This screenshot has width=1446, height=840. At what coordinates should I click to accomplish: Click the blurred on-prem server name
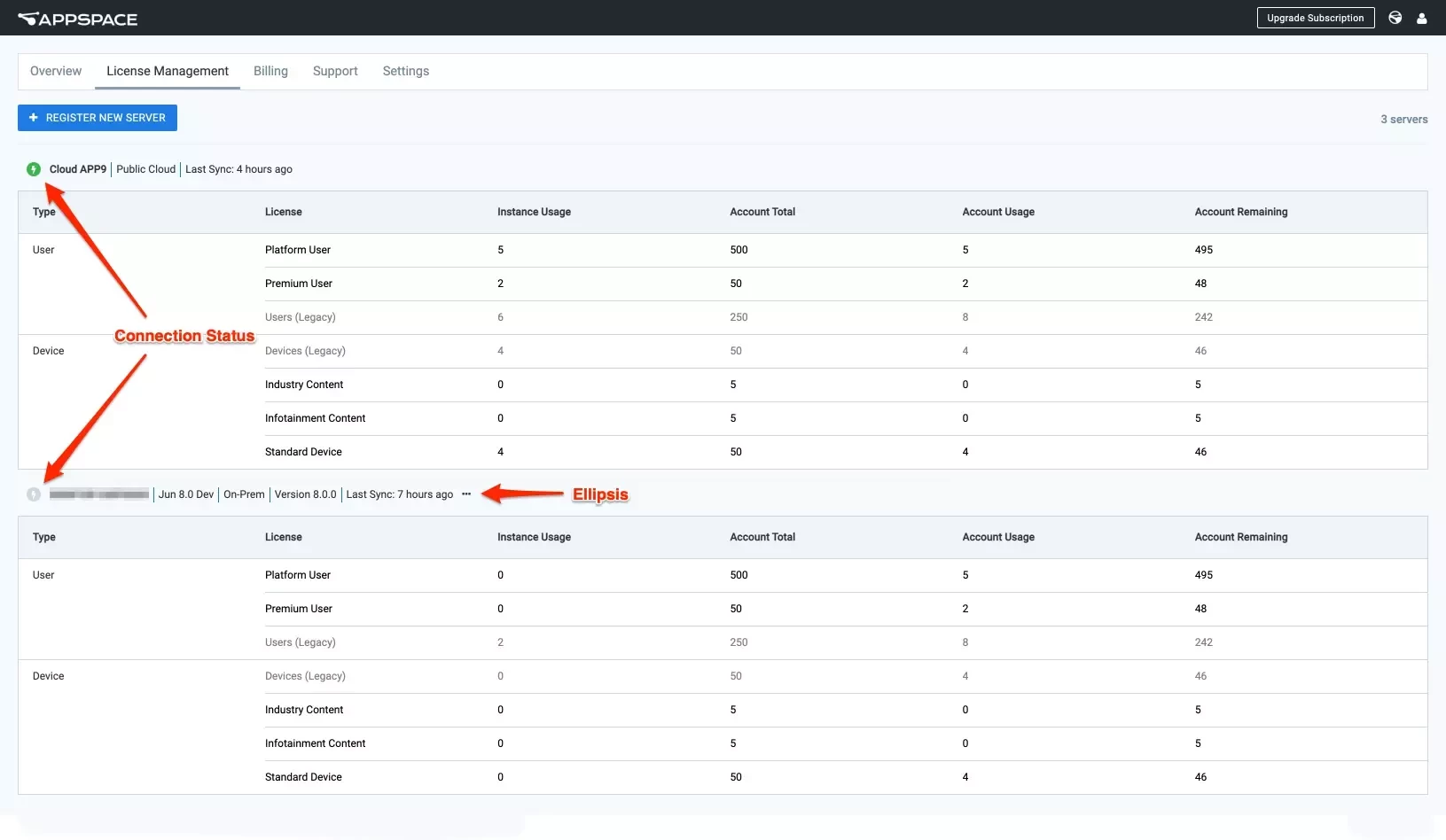(99, 494)
